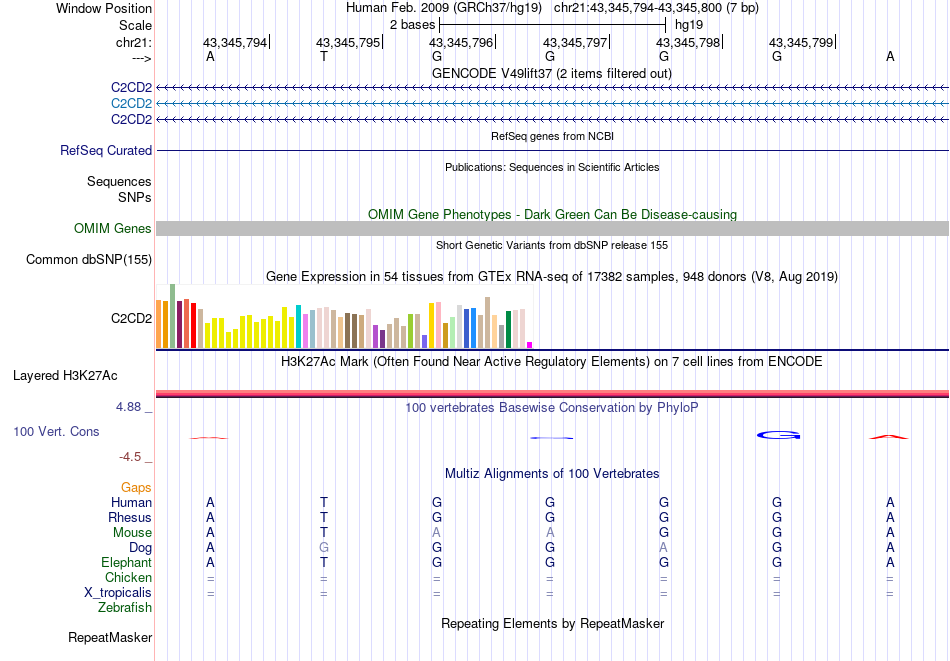The height and width of the screenshot is (661, 950).
Task: Click the Human alignment row label
Action: tap(131, 503)
